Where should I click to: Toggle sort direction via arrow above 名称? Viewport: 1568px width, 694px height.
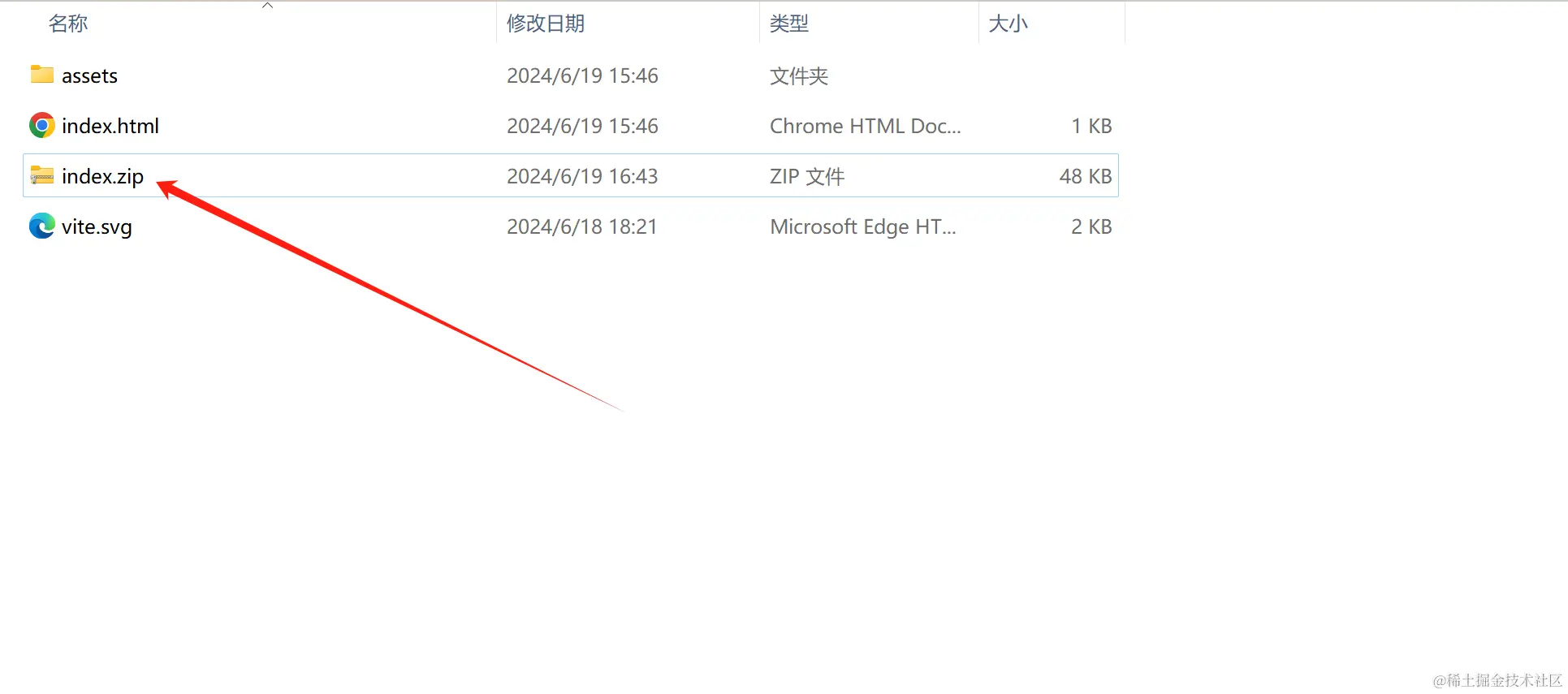267,6
